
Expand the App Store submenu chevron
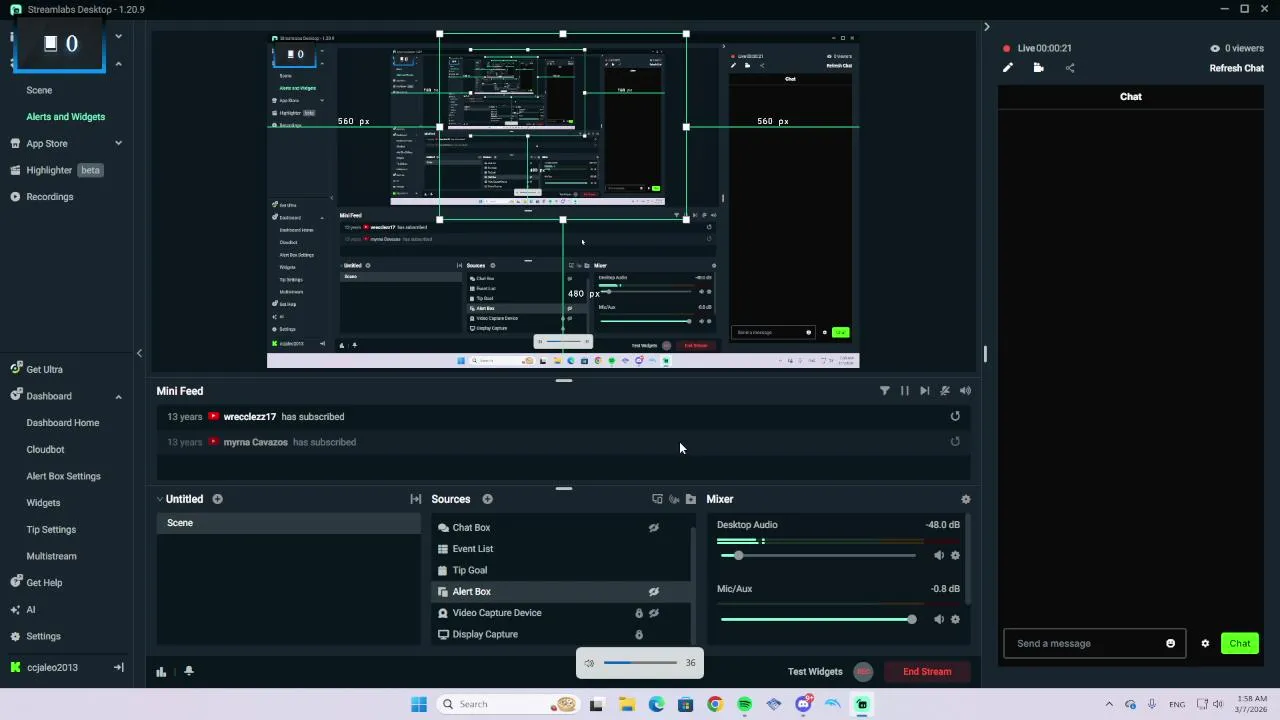point(118,143)
